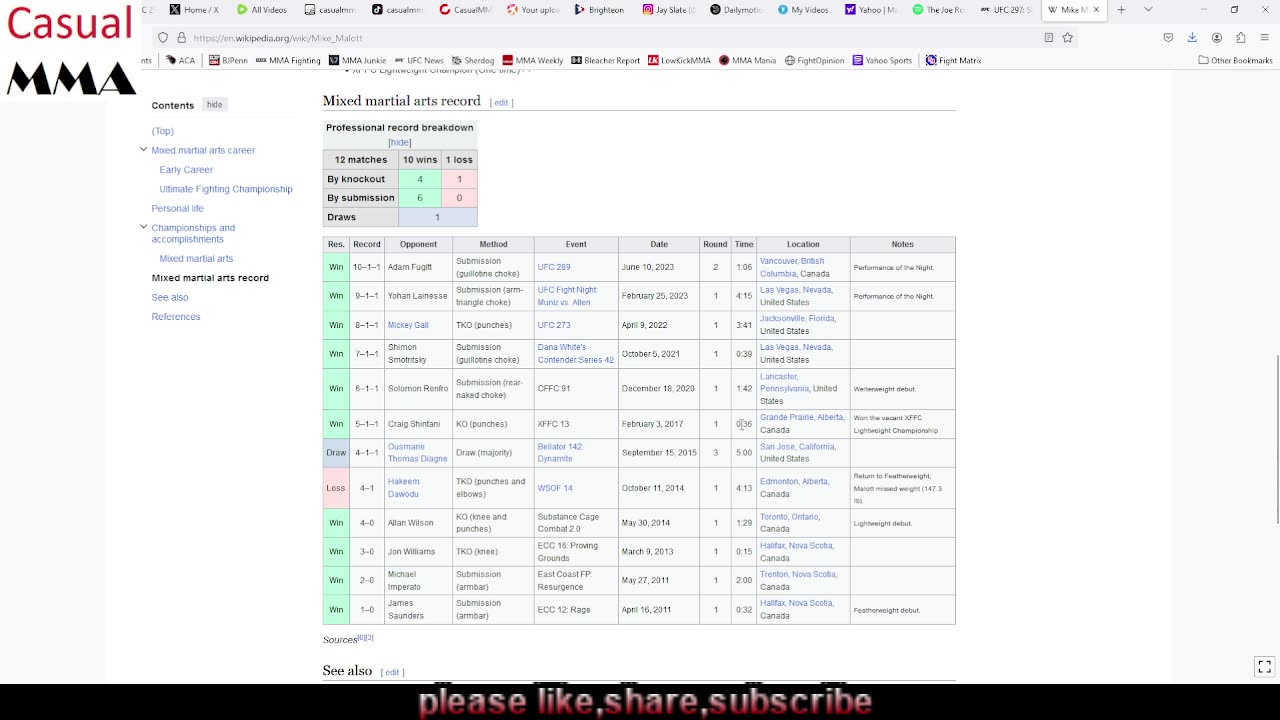Switch to the Home / X browser tab
The height and width of the screenshot is (720, 1280).
pyautogui.click(x=194, y=10)
